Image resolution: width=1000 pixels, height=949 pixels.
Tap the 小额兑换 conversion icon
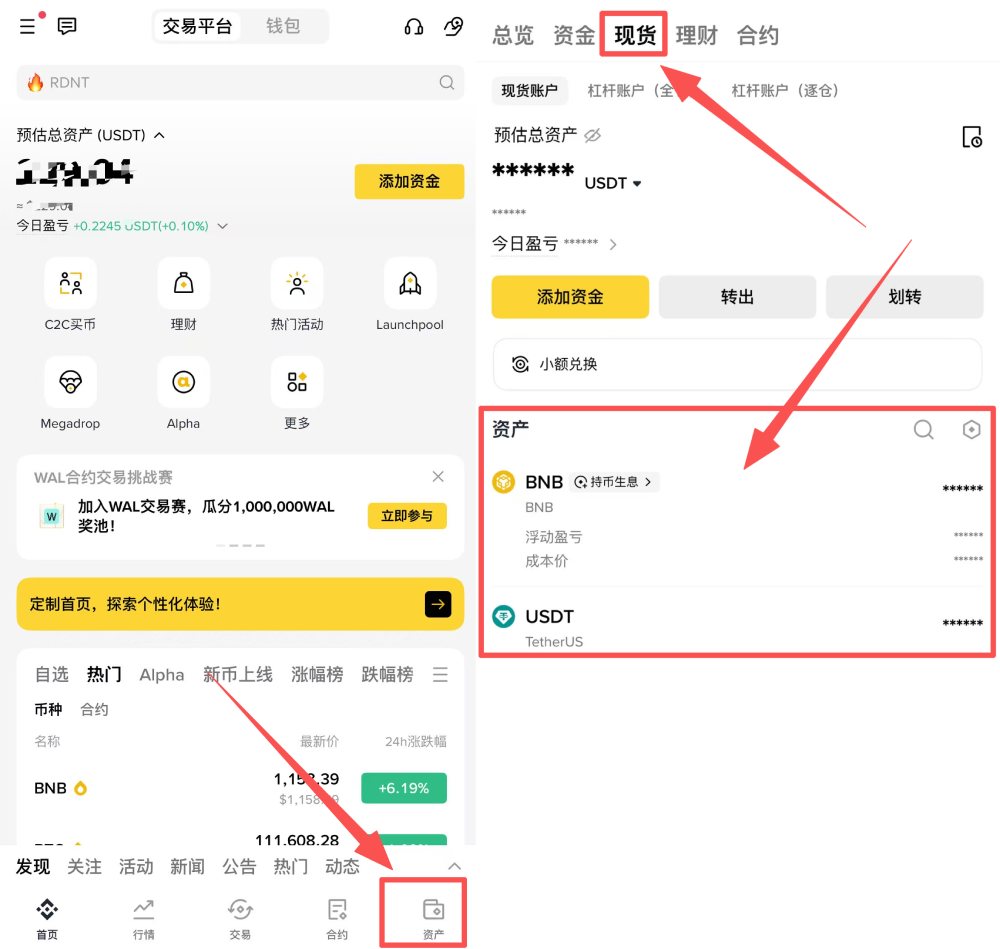(520, 364)
